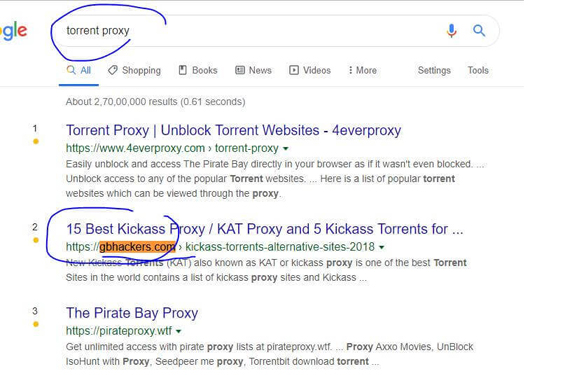Expand the 4everproxy.com URL dropdown arrow
568x375 pixels.
click(x=285, y=149)
